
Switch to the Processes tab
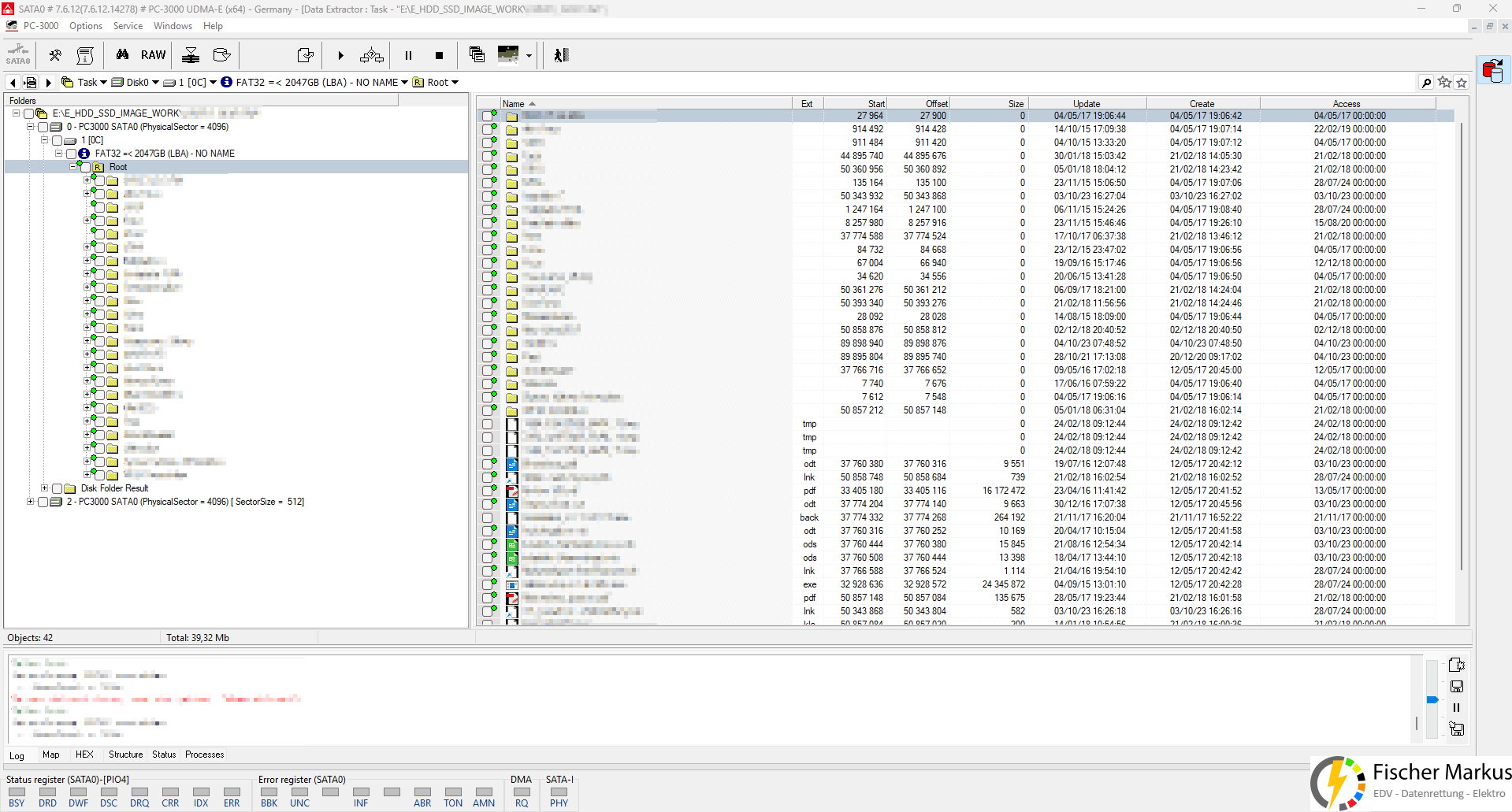pyautogui.click(x=205, y=755)
